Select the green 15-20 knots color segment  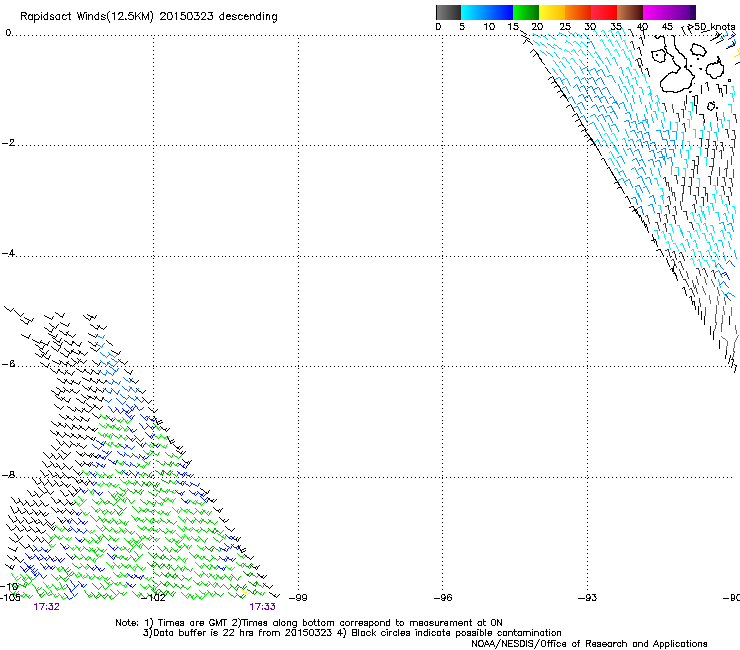tap(526, 12)
